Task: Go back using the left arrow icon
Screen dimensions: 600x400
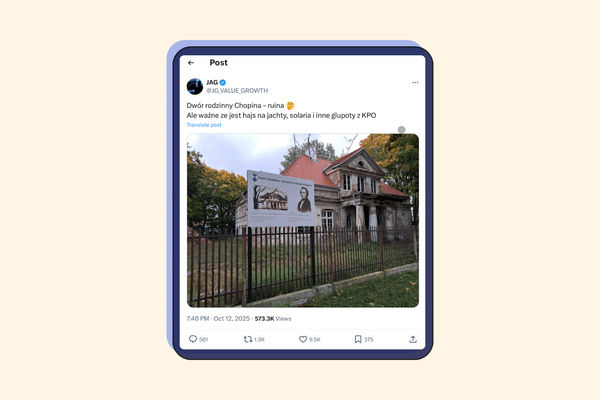Action: click(x=191, y=63)
